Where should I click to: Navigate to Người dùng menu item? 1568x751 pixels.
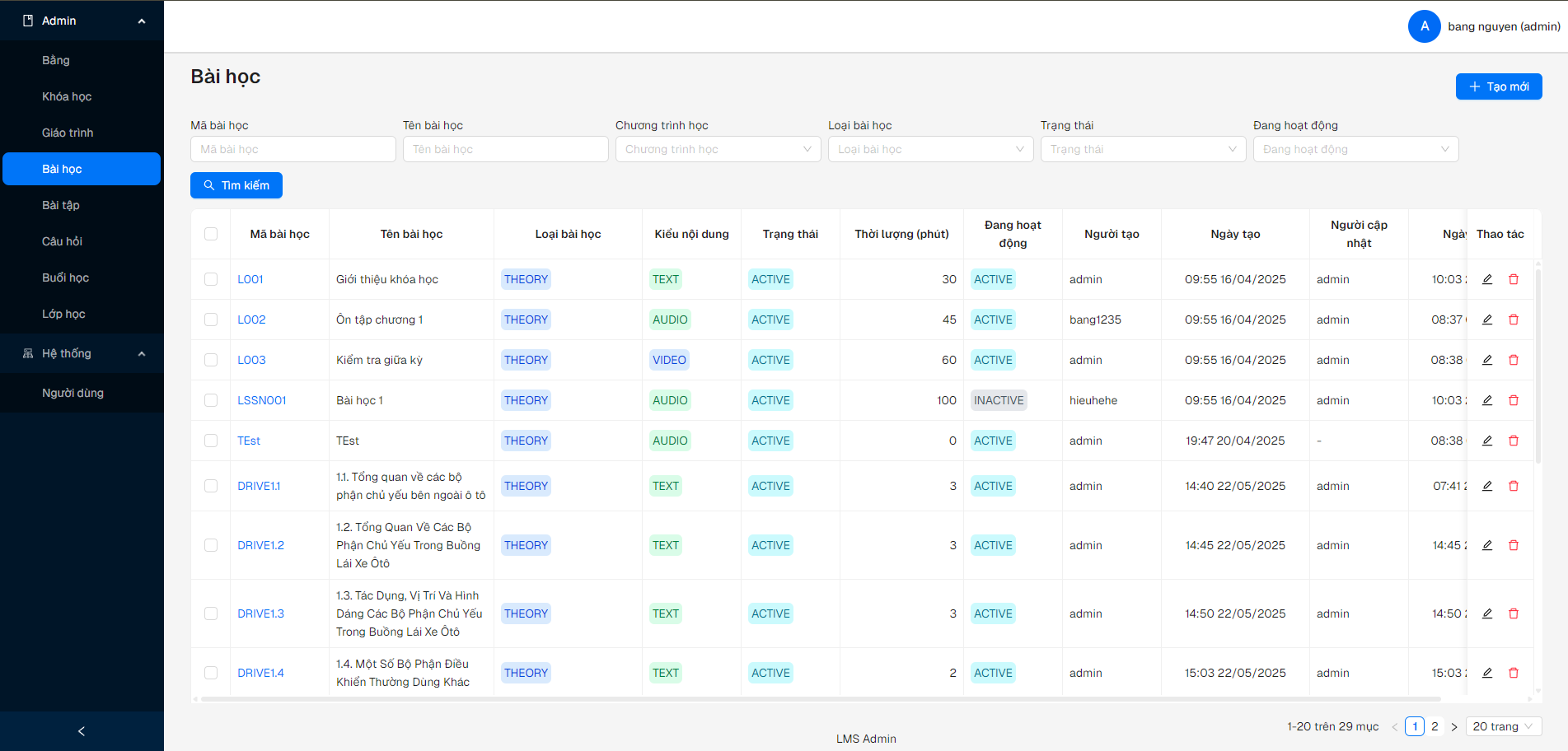[x=73, y=393]
